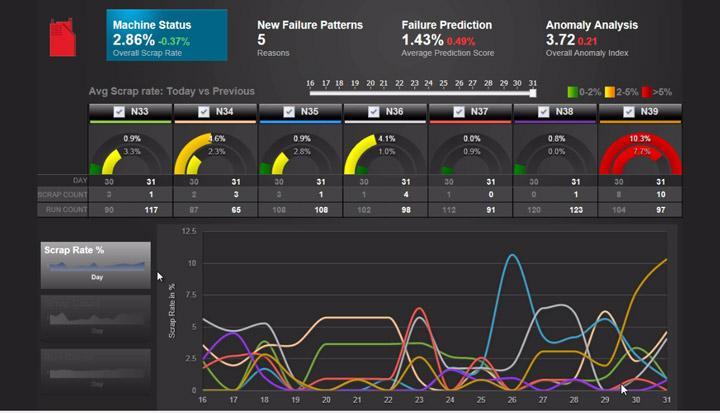Click N33 run count value 117
Viewport: 720px width, 413px height.
[151, 210]
